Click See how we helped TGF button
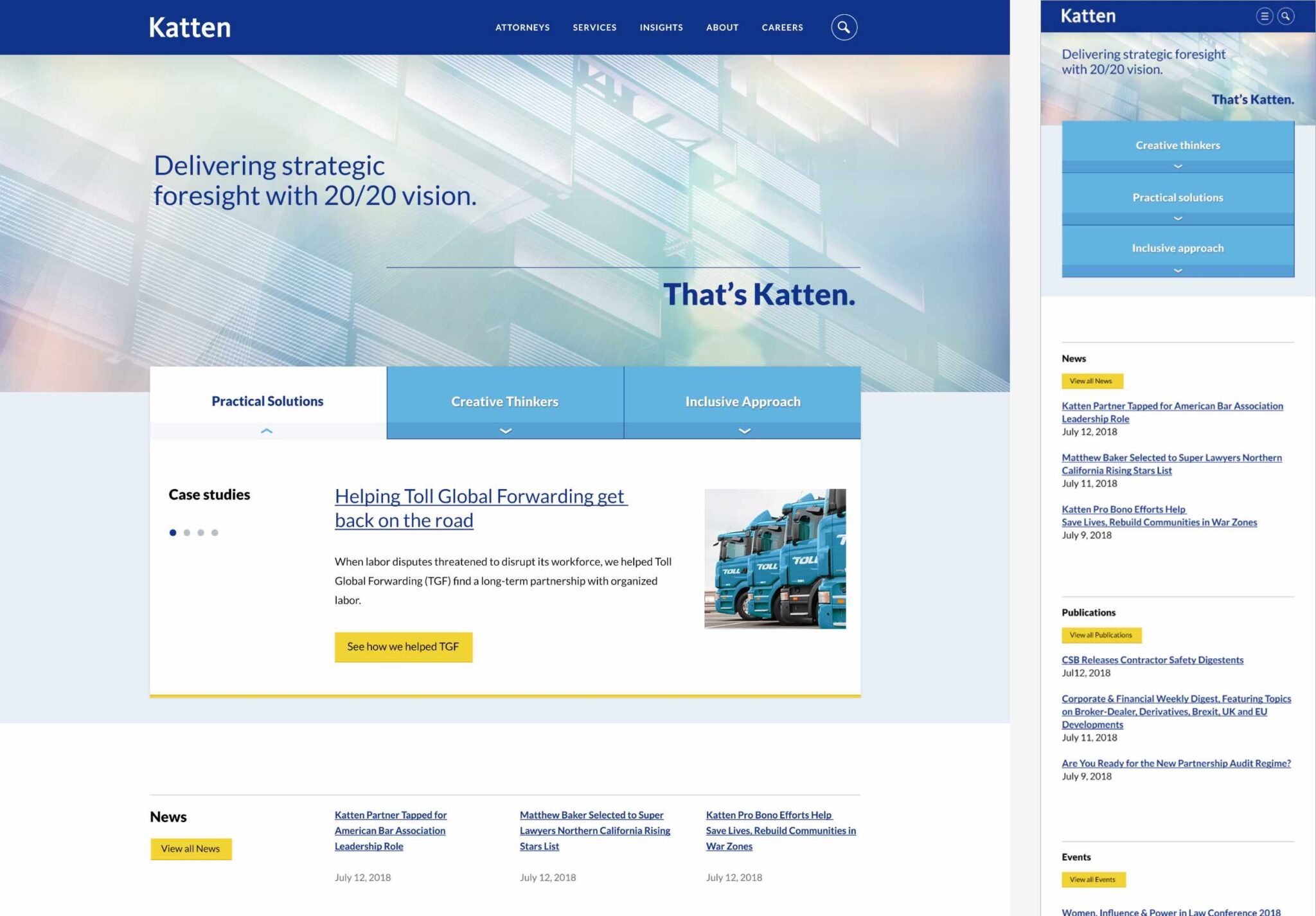1316x916 pixels. click(404, 647)
